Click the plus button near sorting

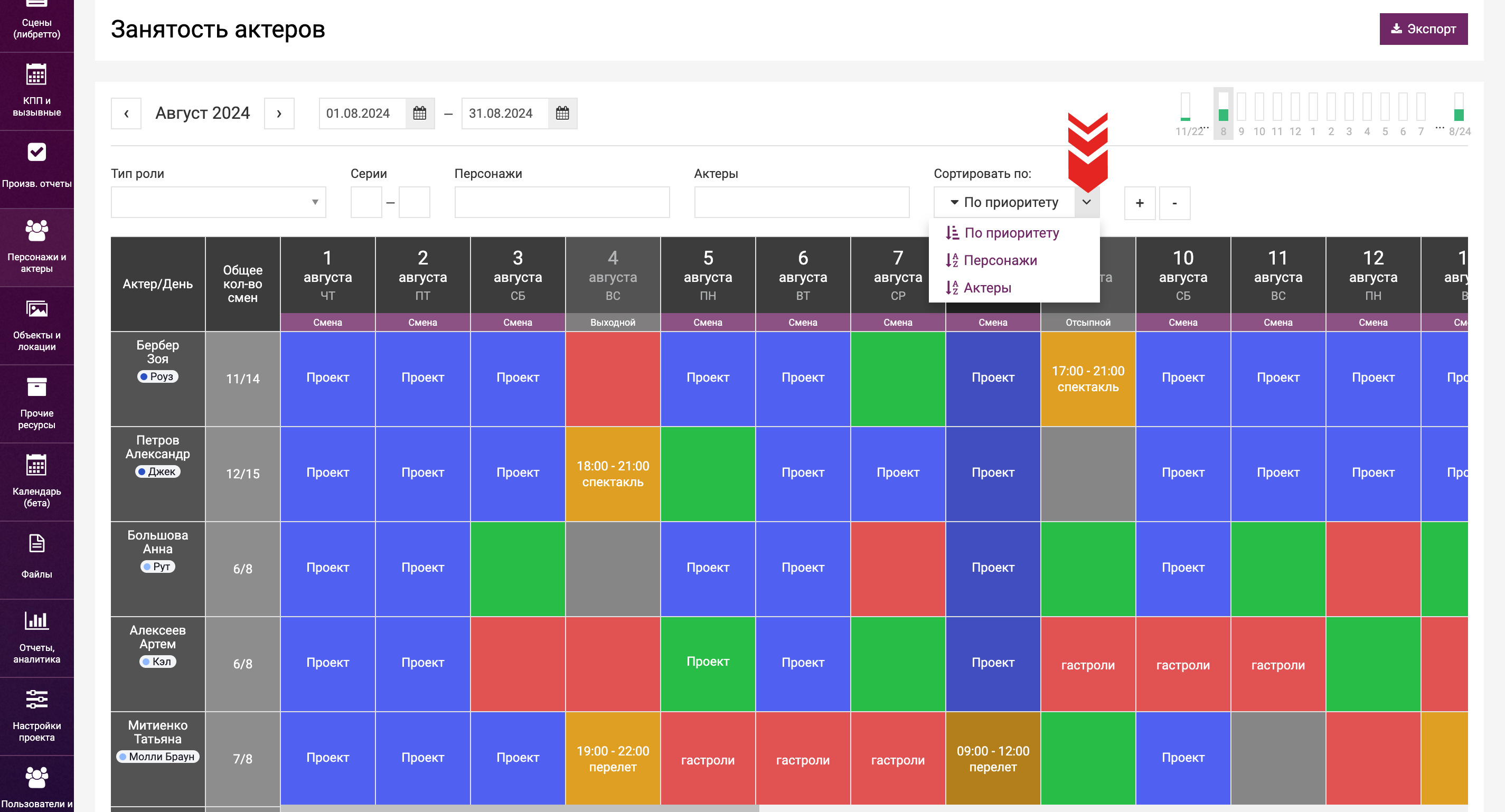coord(1139,203)
